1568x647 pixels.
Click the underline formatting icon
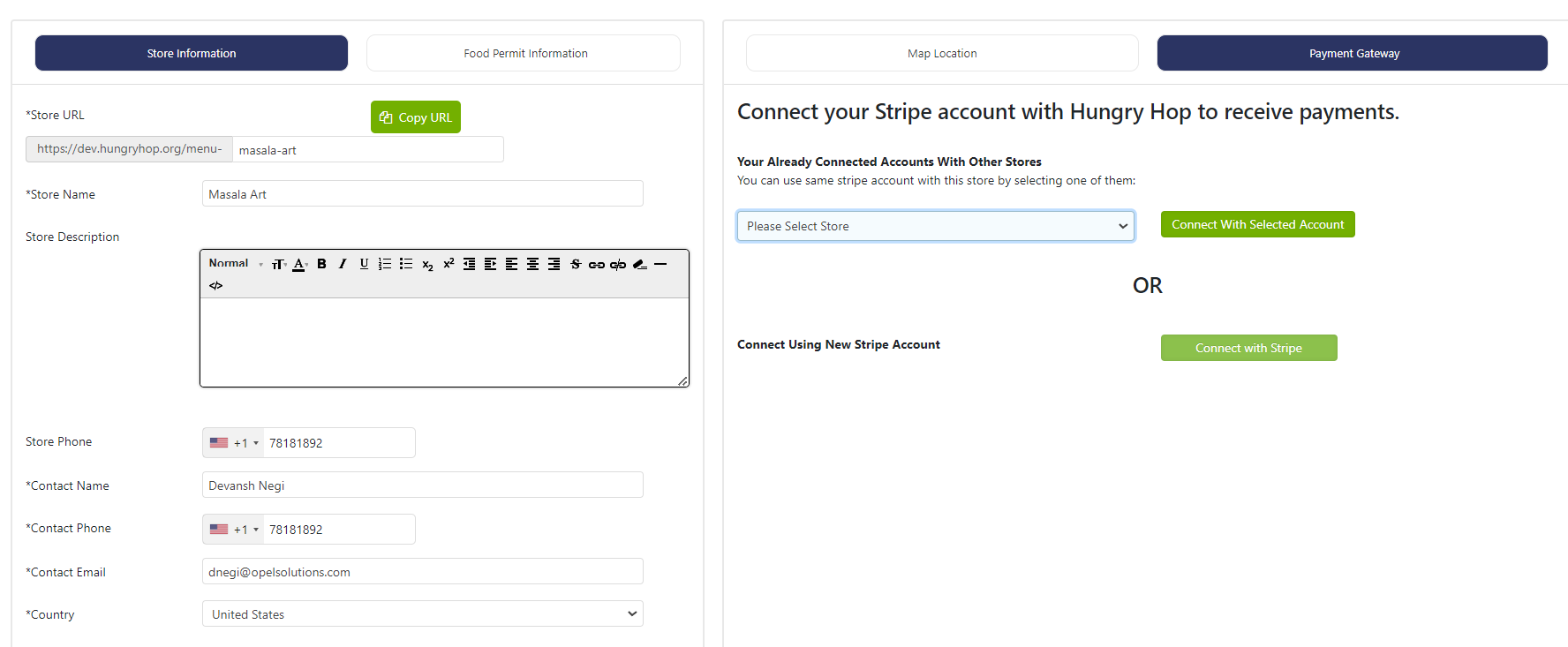[x=364, y=264]
